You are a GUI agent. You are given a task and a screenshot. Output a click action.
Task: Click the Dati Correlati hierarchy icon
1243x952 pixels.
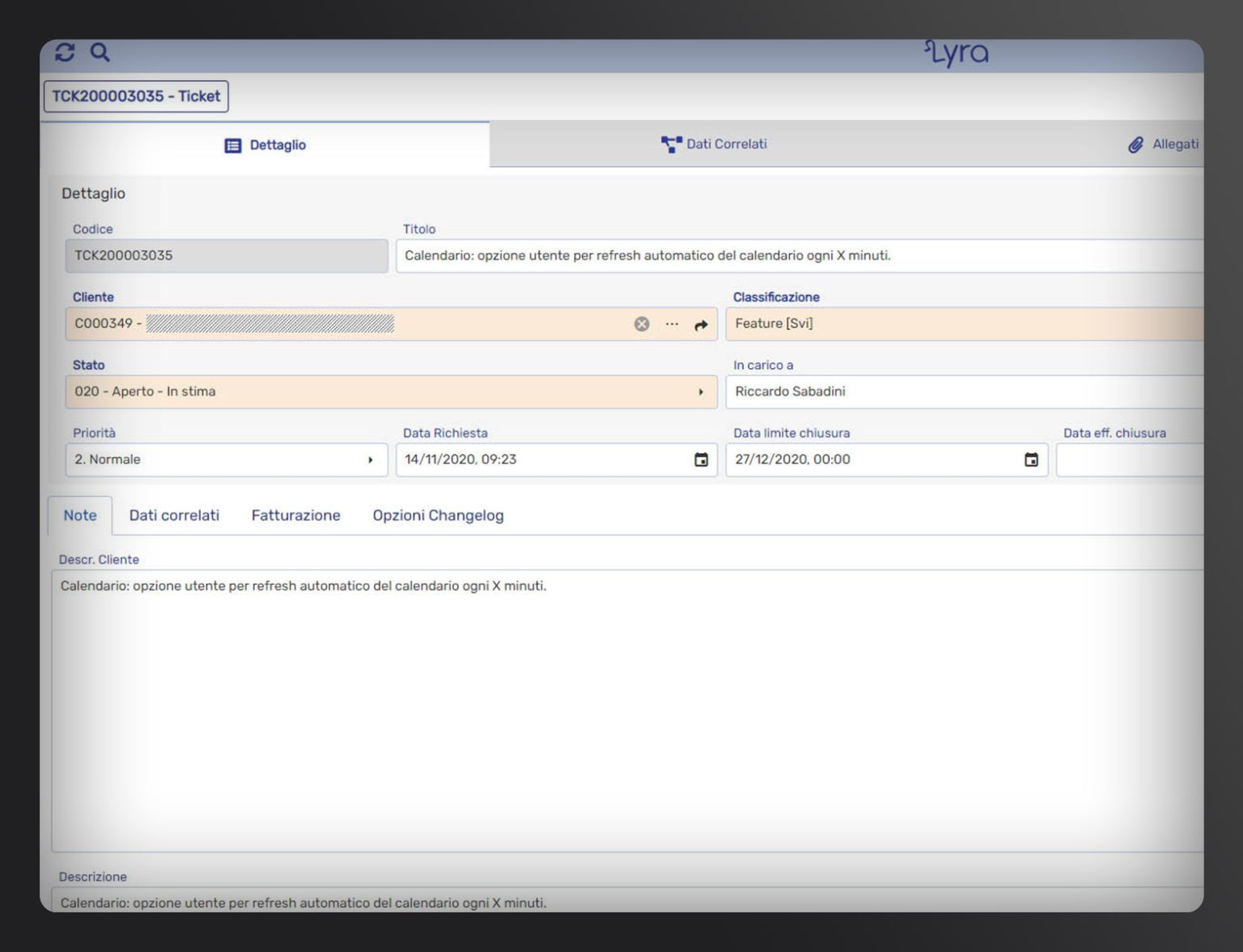point(669,144)
